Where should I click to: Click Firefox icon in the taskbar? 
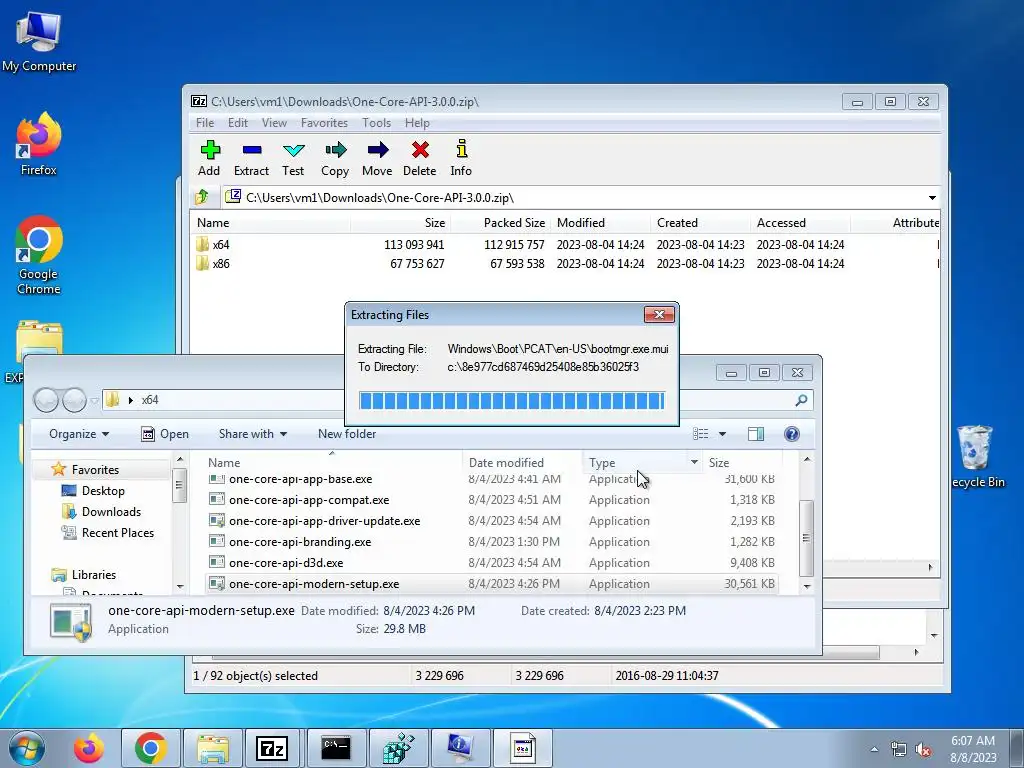point(89,748)
